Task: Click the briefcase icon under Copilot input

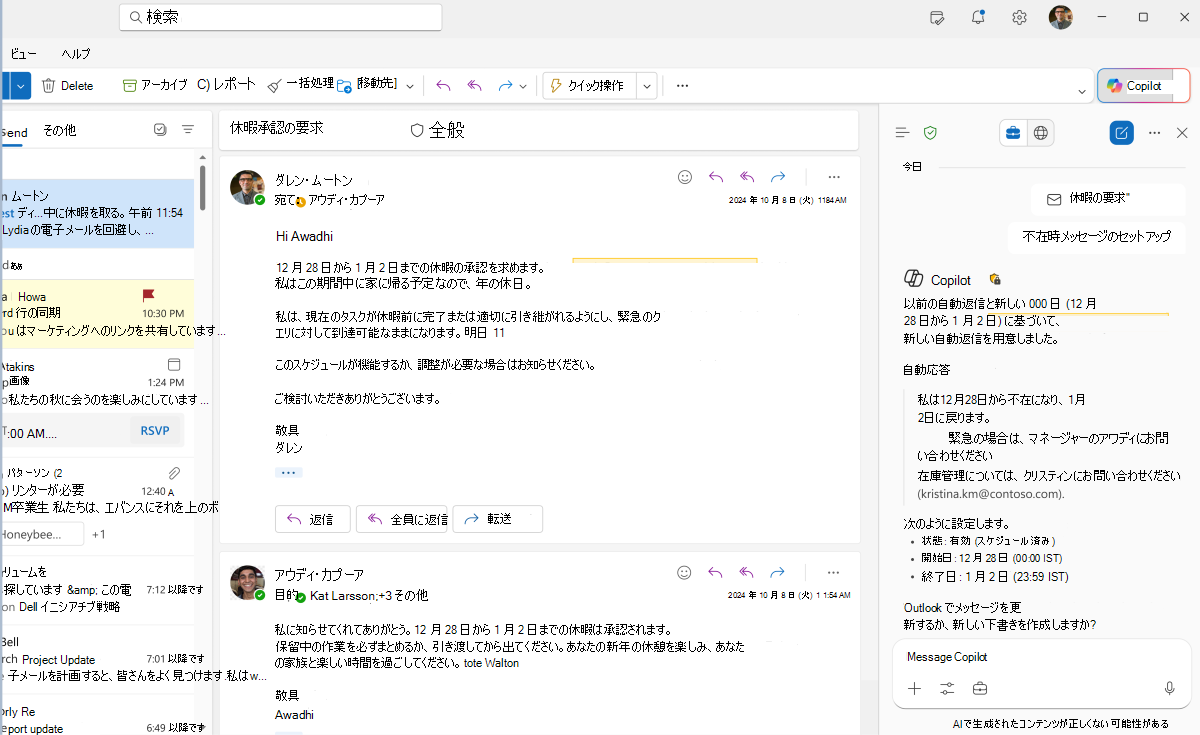Action: [980, 688]
